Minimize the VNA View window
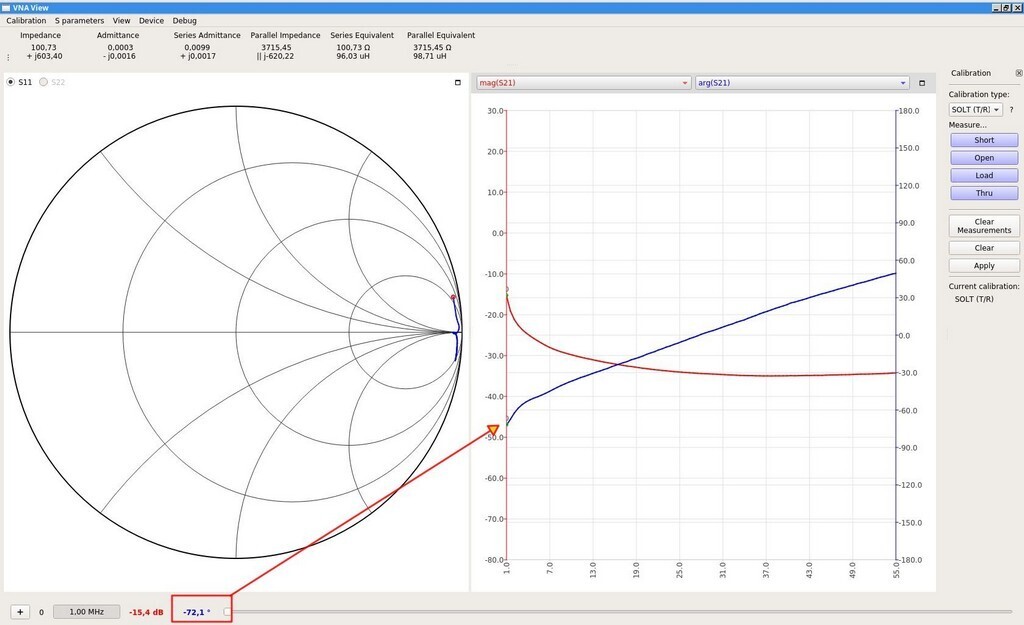The width and height of the screenshot is (1024, 625). [x=996, y=7]
